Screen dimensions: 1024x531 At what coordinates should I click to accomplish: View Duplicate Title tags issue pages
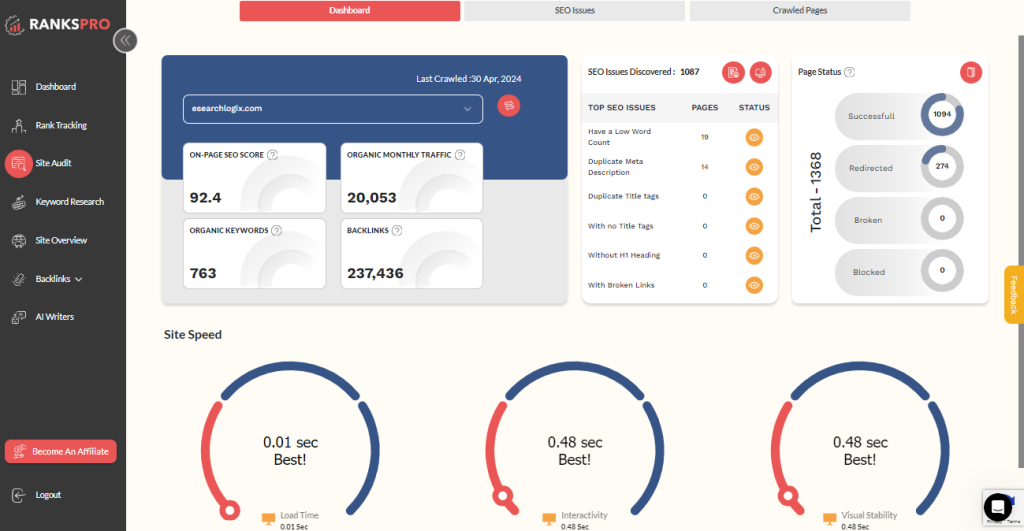click(x=754, y=197)
